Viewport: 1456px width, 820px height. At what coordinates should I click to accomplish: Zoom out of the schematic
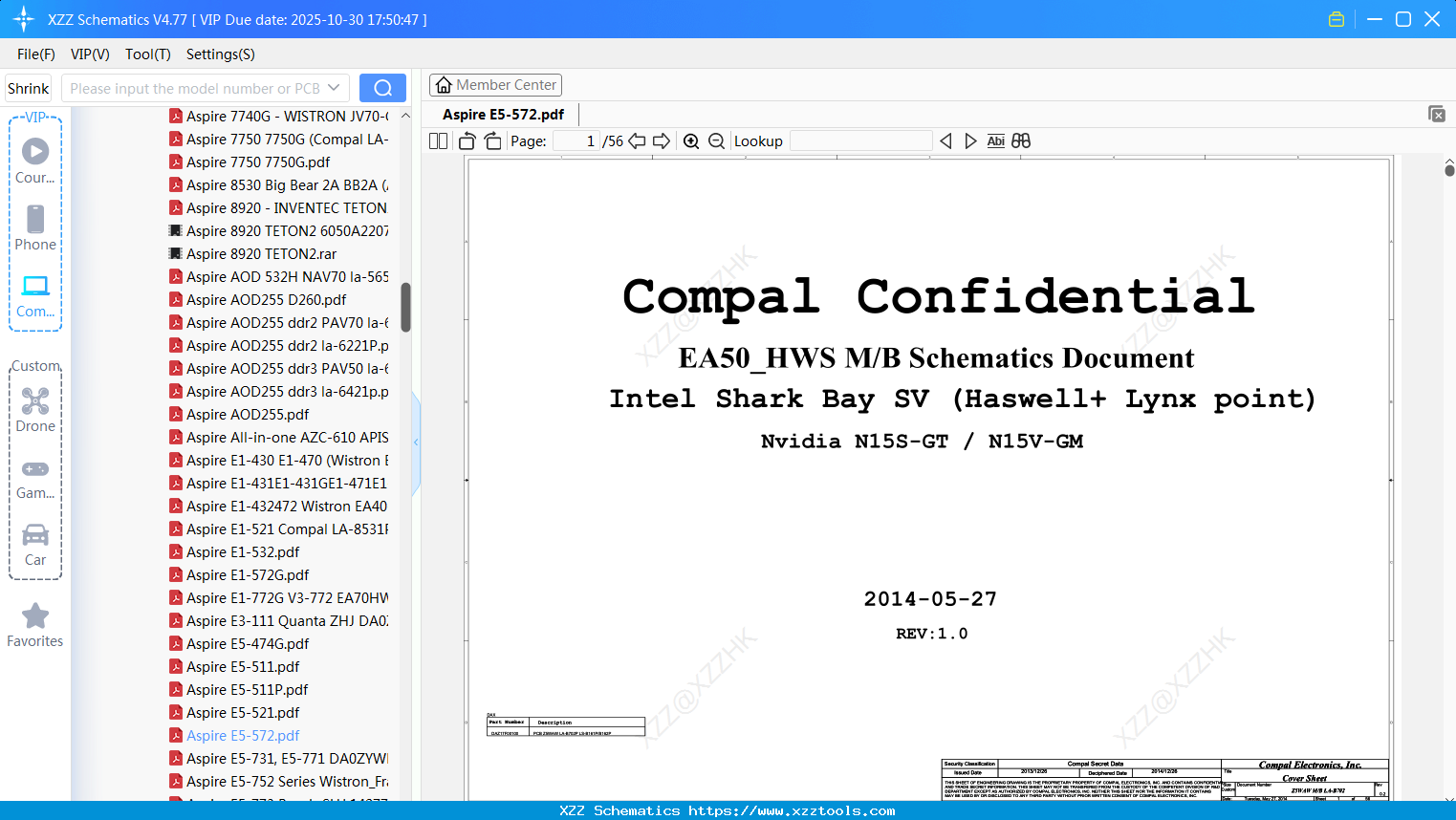coord(716,140)
